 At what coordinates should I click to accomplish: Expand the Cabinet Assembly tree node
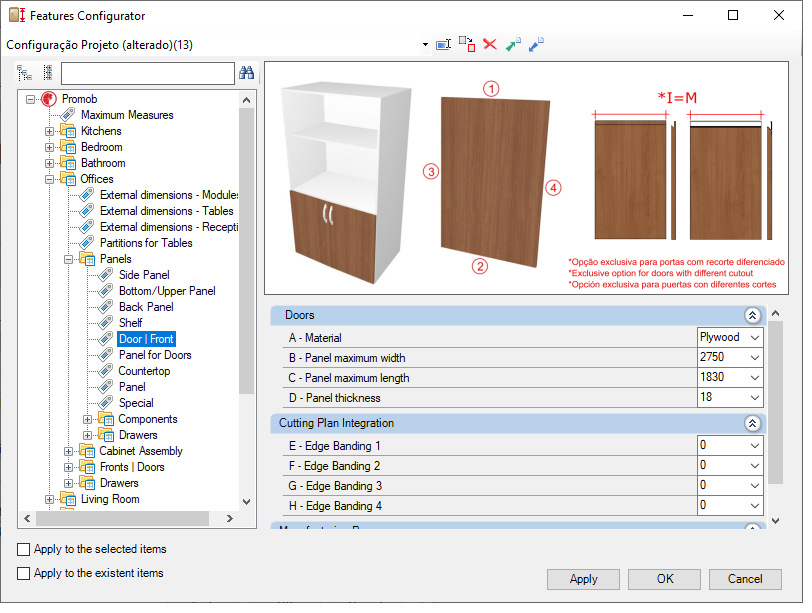coord(68,451)
